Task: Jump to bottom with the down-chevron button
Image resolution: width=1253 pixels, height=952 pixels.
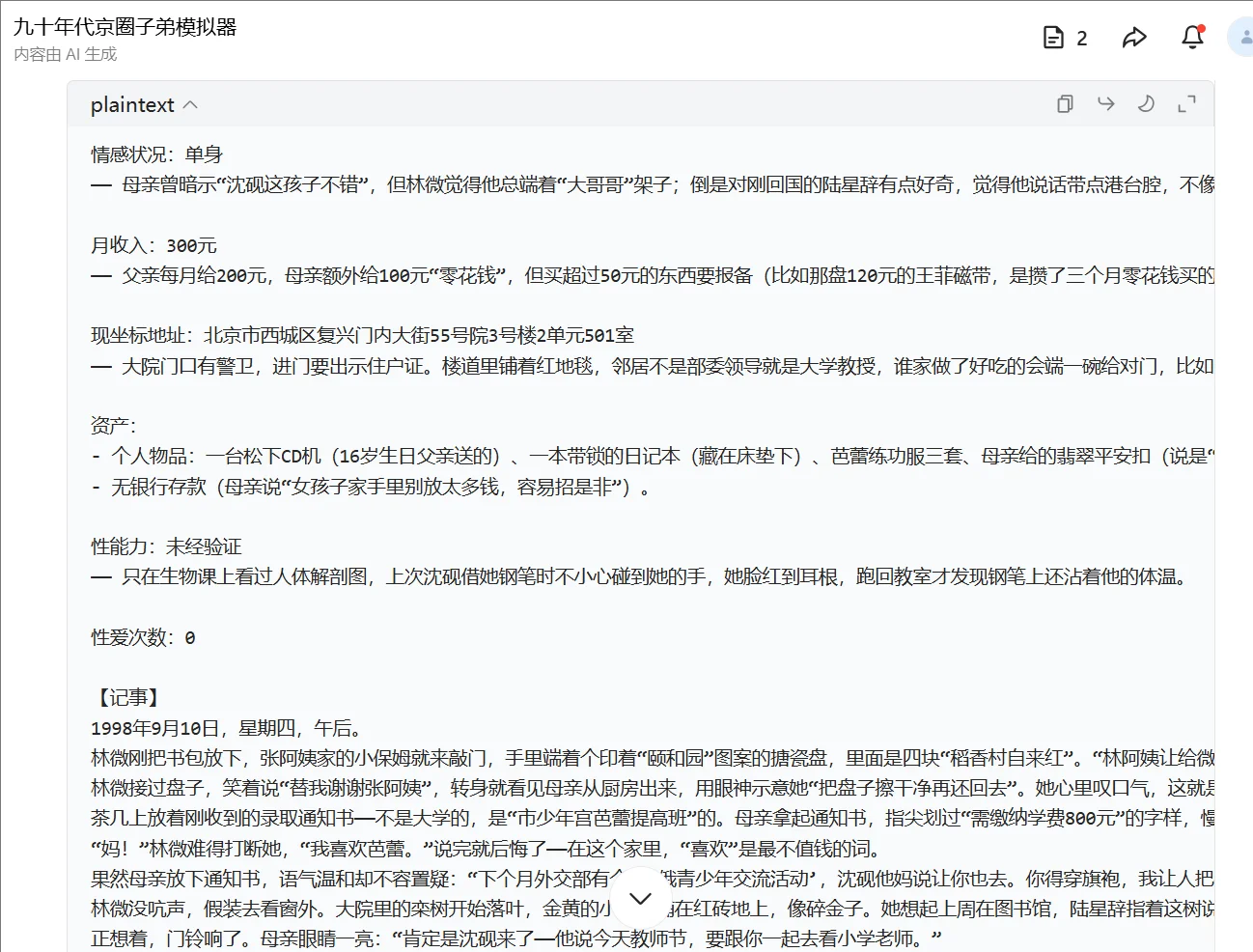Action: (x=640, y=899)
